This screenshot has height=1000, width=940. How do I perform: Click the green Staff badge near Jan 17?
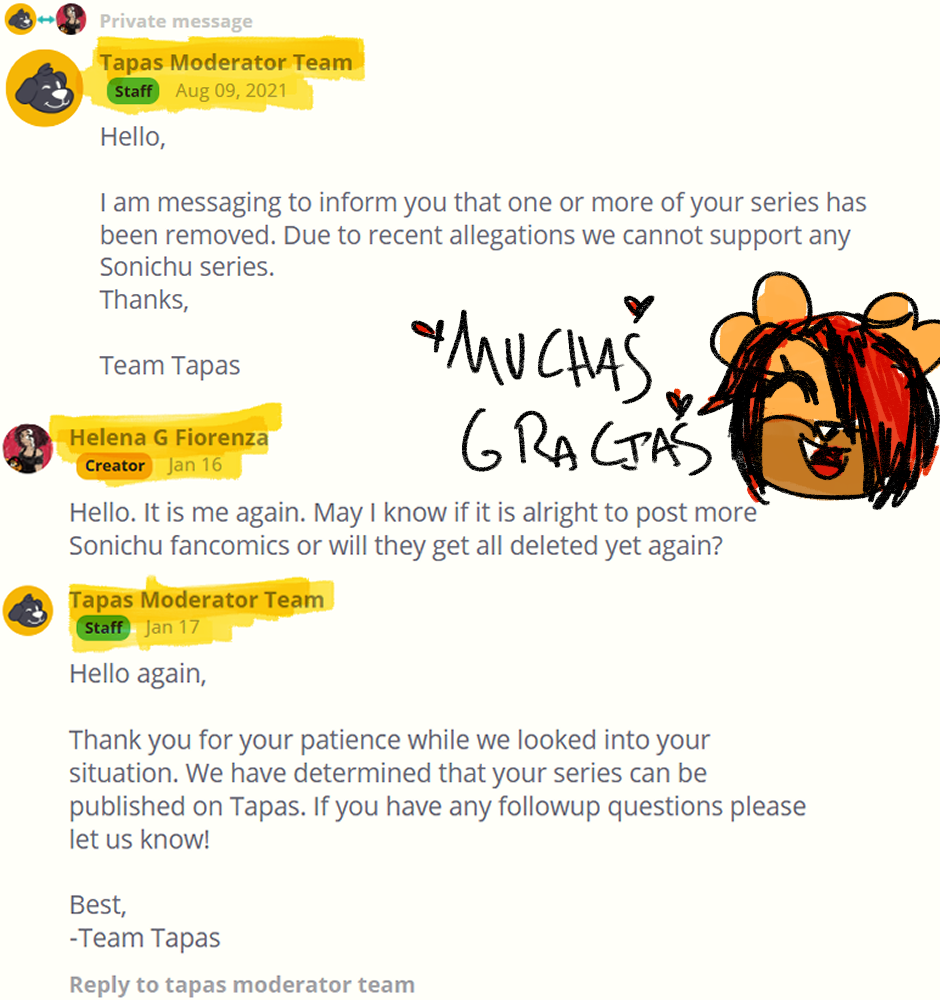point(103,628)
